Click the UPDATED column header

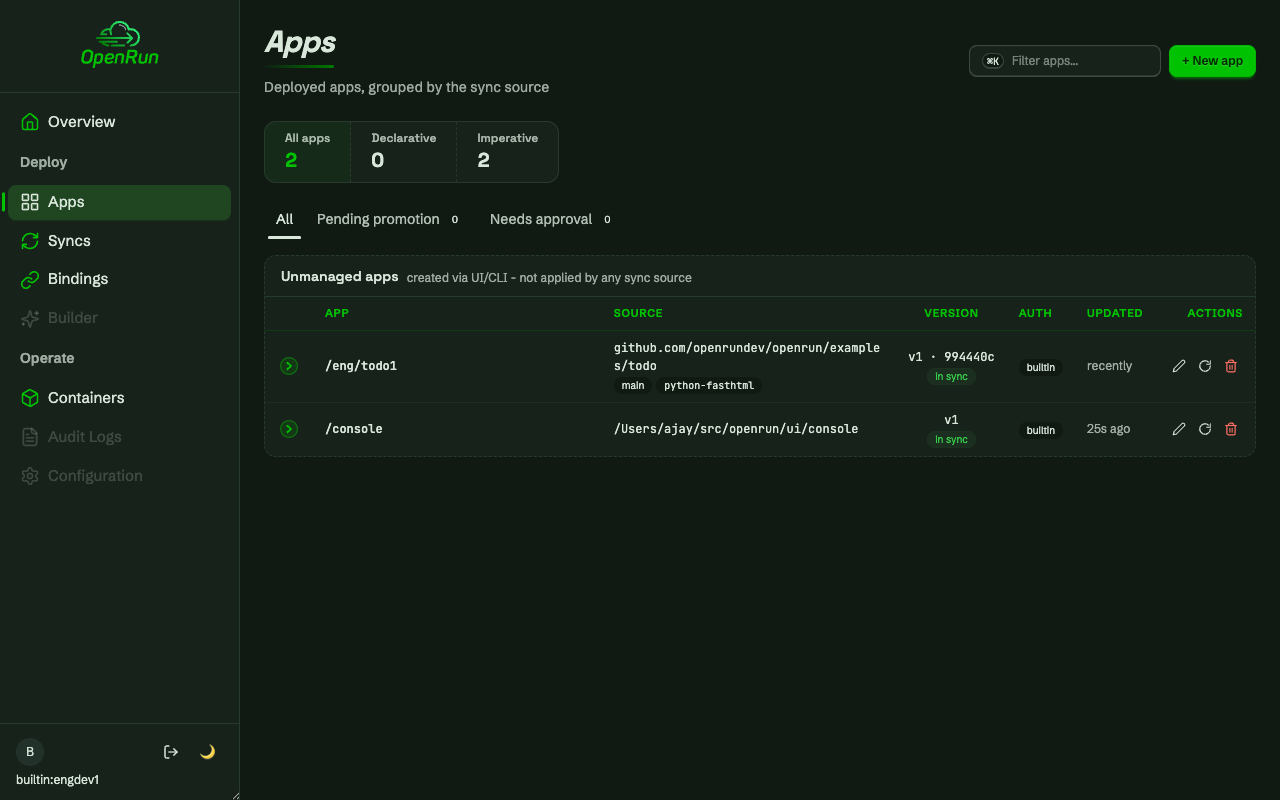(x=1115, y=313)
